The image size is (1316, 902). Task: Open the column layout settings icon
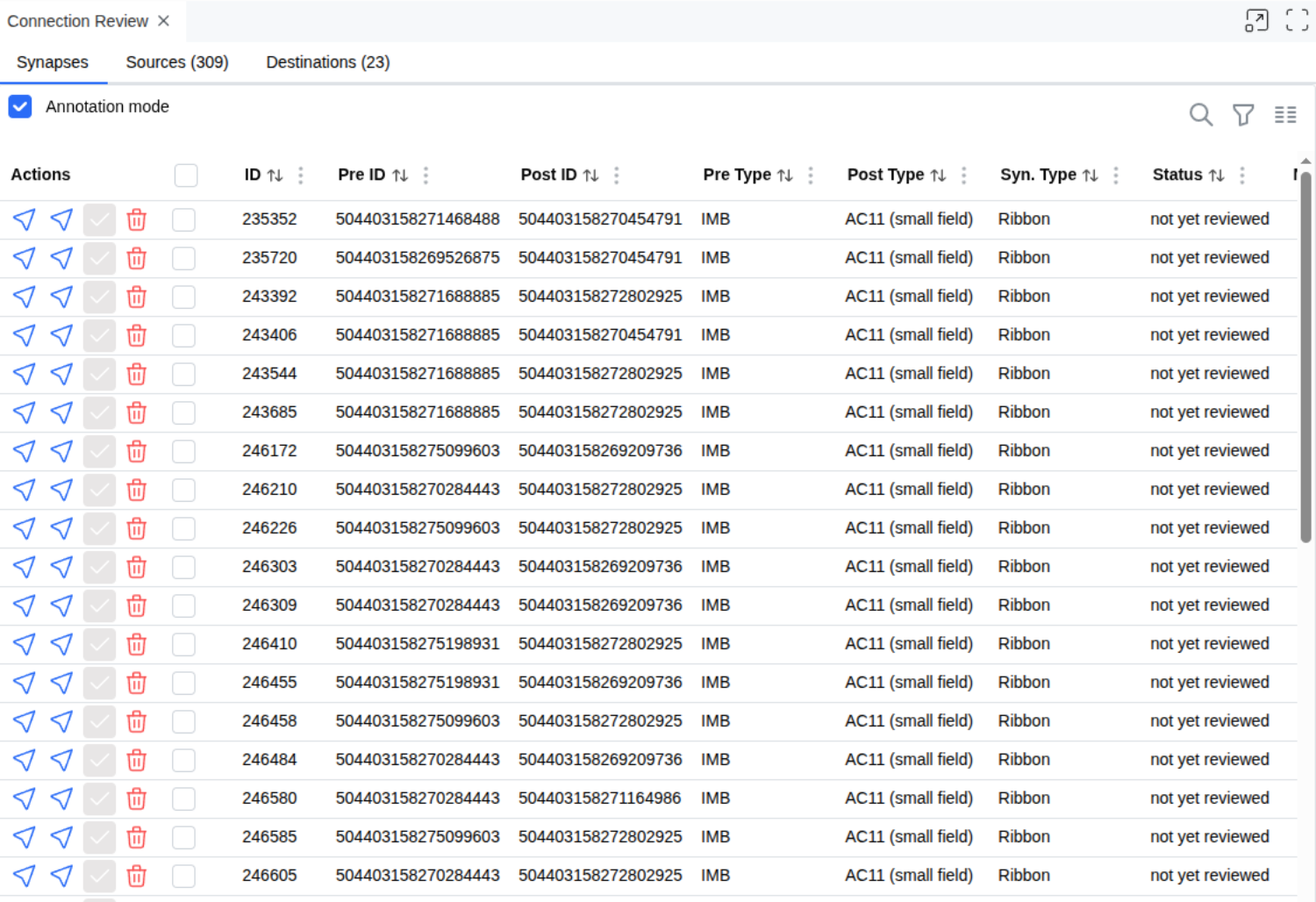pyautogui.click(x=1285, y=115)
